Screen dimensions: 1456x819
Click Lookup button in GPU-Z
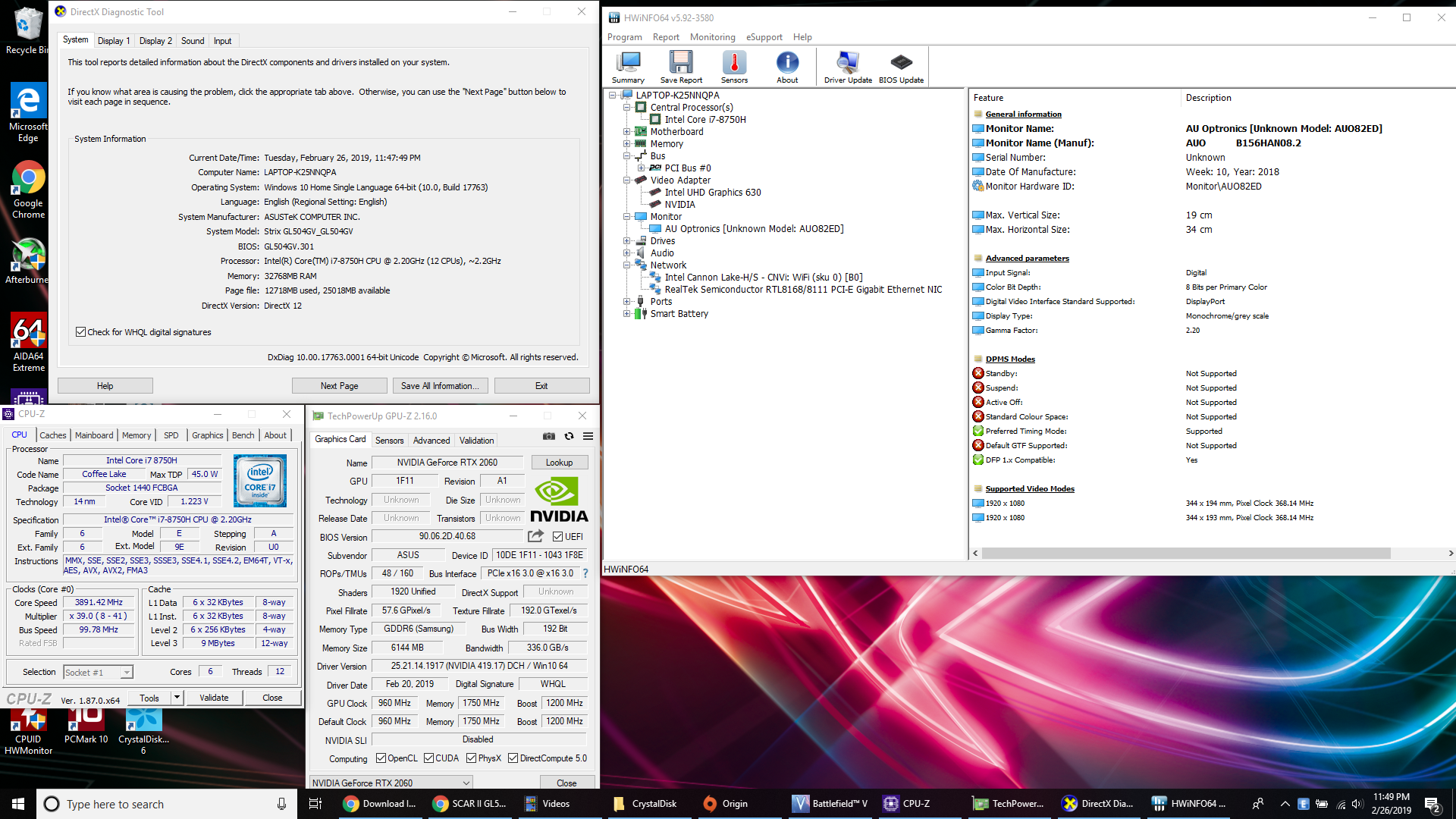pyautogui.click(x=559, y=463)
